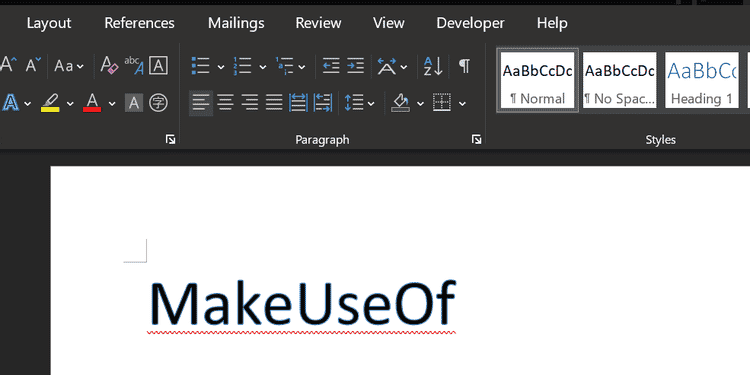Screen dimensions: 750x375
Task: Click the Borders icon
Action: (x=442, y=103)
